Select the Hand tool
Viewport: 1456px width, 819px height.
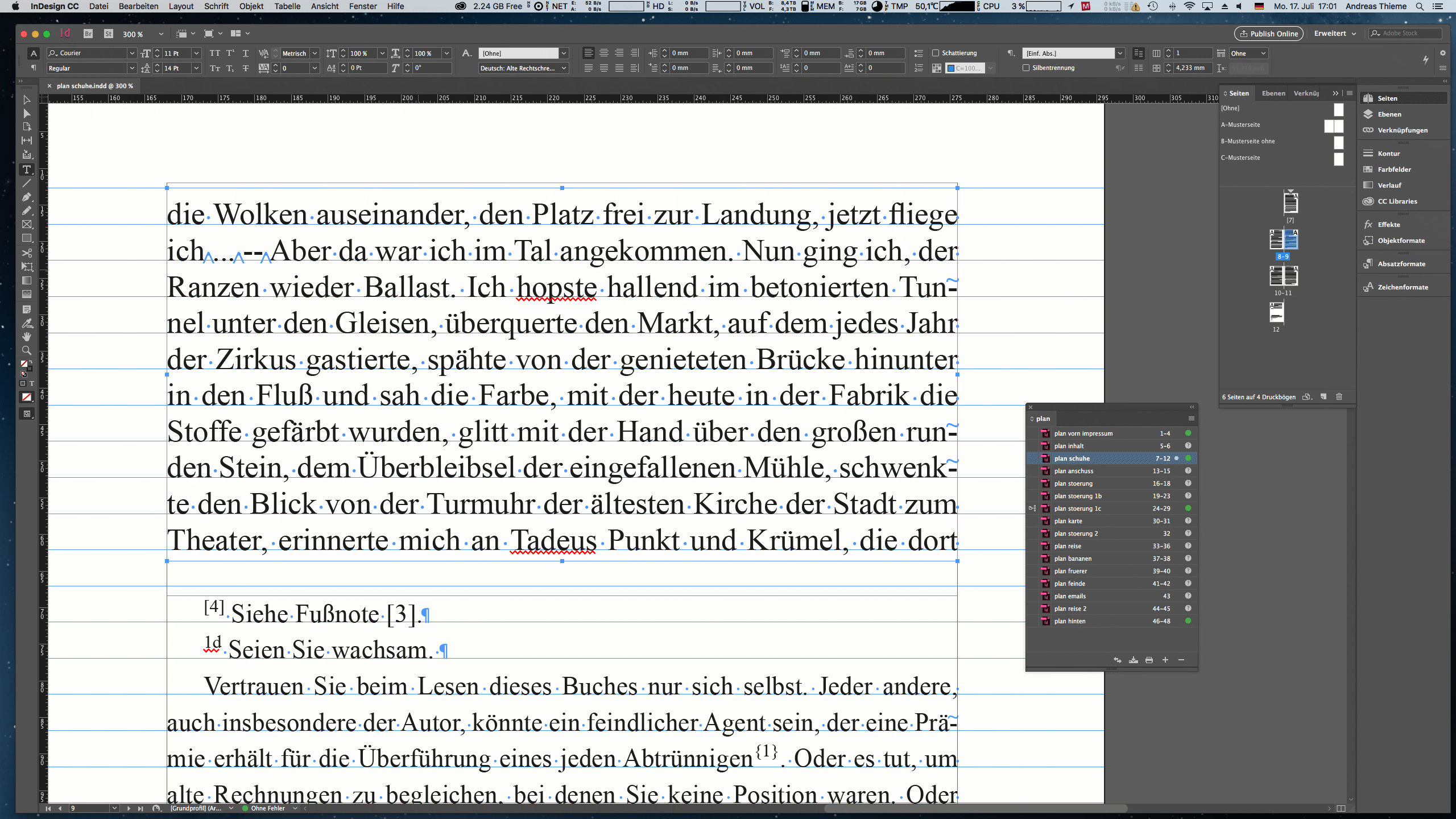[x=26, y=337]
